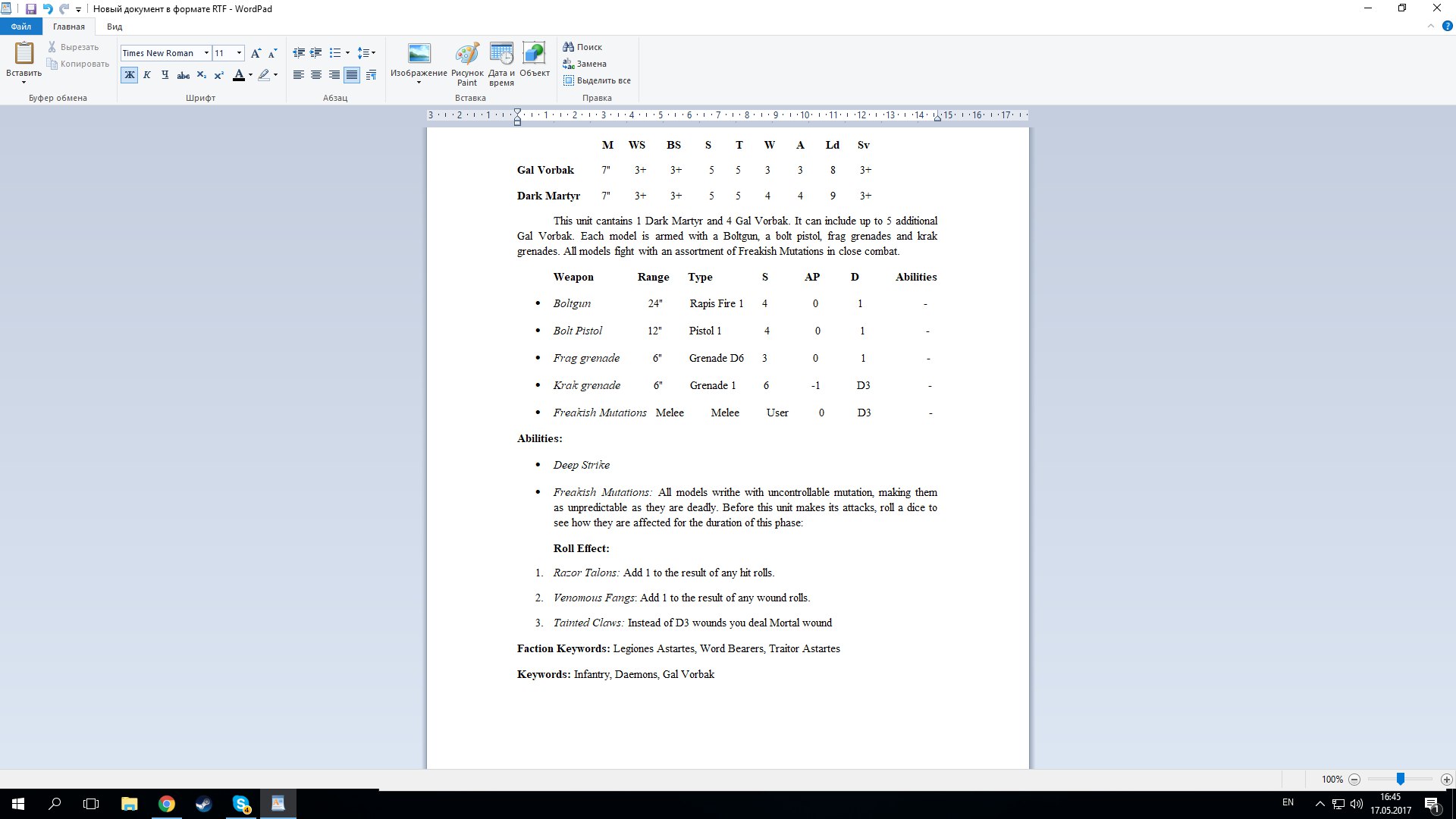Open the line spacing dropdown
The width and height of the screenshot is (1456, 819).
click(366, 53)
